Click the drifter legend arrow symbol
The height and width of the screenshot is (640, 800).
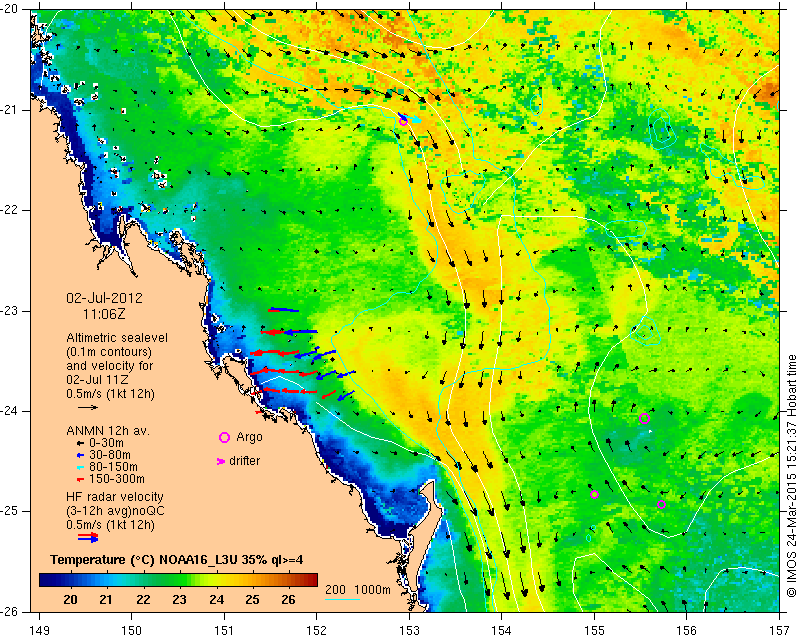(x=221, y=461)
